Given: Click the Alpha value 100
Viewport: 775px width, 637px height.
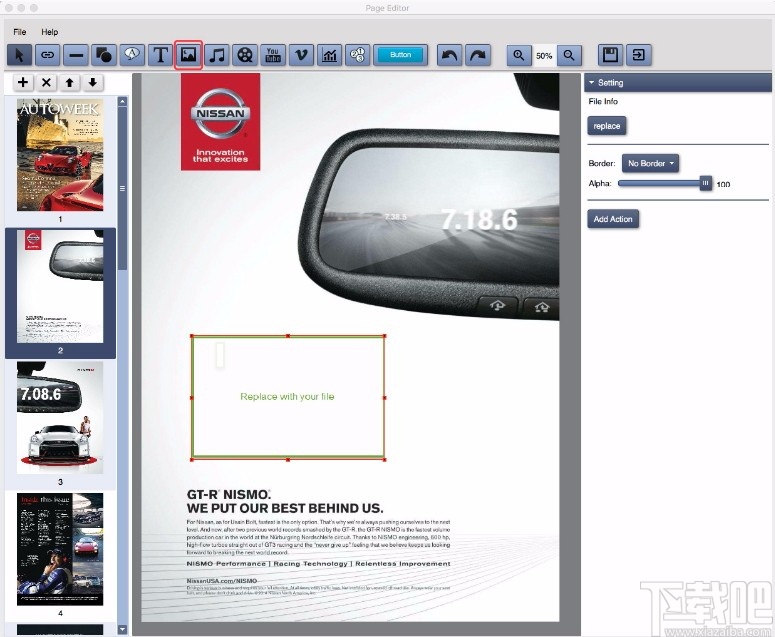Looking at the screenshot, I should click(723, 184).
